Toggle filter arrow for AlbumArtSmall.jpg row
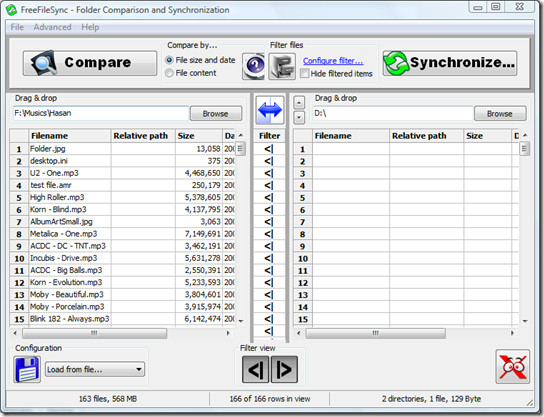The width and height of the screenshot is (544, 417). click(x=269, y=222)
